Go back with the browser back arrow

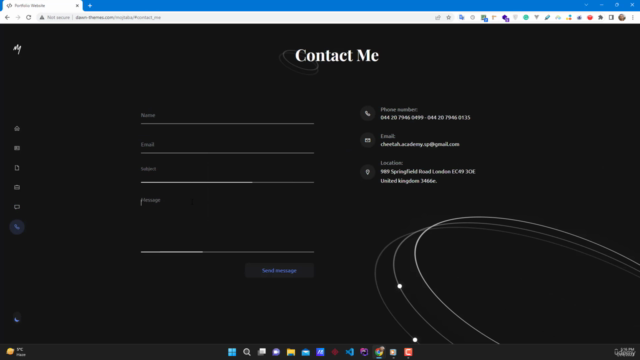coord(7,17)
